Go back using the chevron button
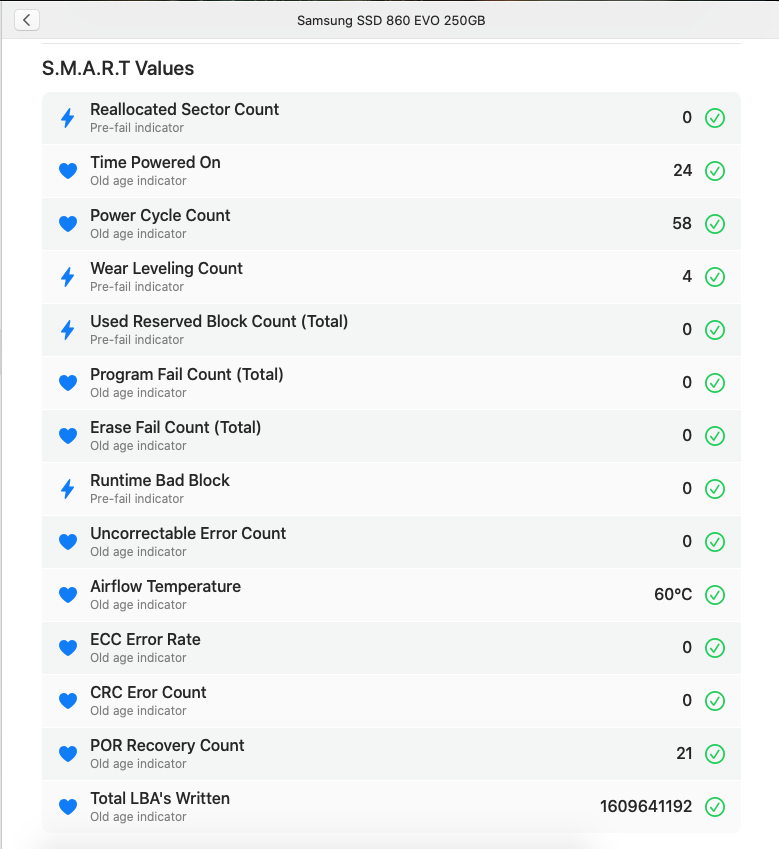This screenshot has height=849, width=779. click(x=27, y=20)
